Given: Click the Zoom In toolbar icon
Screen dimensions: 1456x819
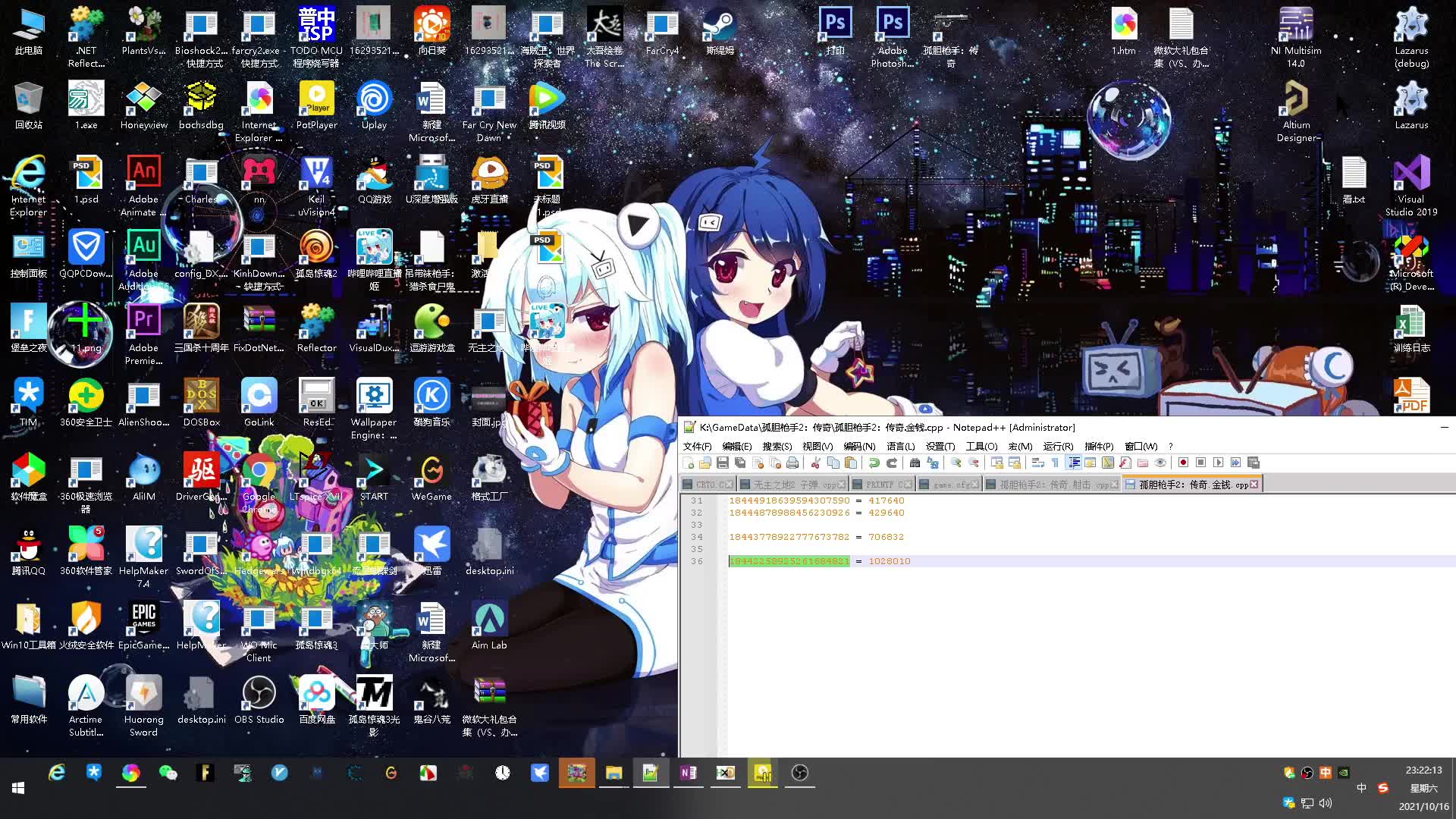Looking at the screenshot, I should [956, 463].
